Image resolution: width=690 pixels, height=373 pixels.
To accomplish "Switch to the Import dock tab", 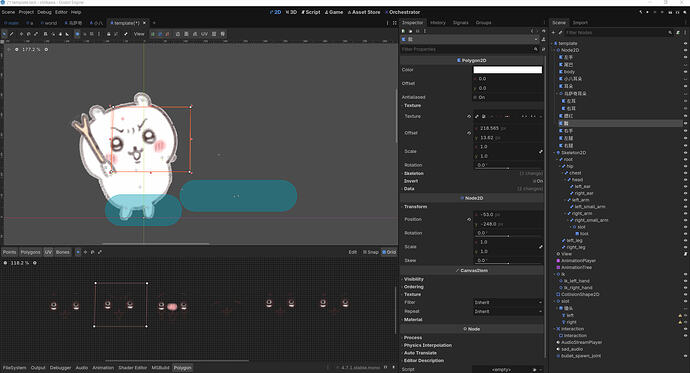I will 580,22.
